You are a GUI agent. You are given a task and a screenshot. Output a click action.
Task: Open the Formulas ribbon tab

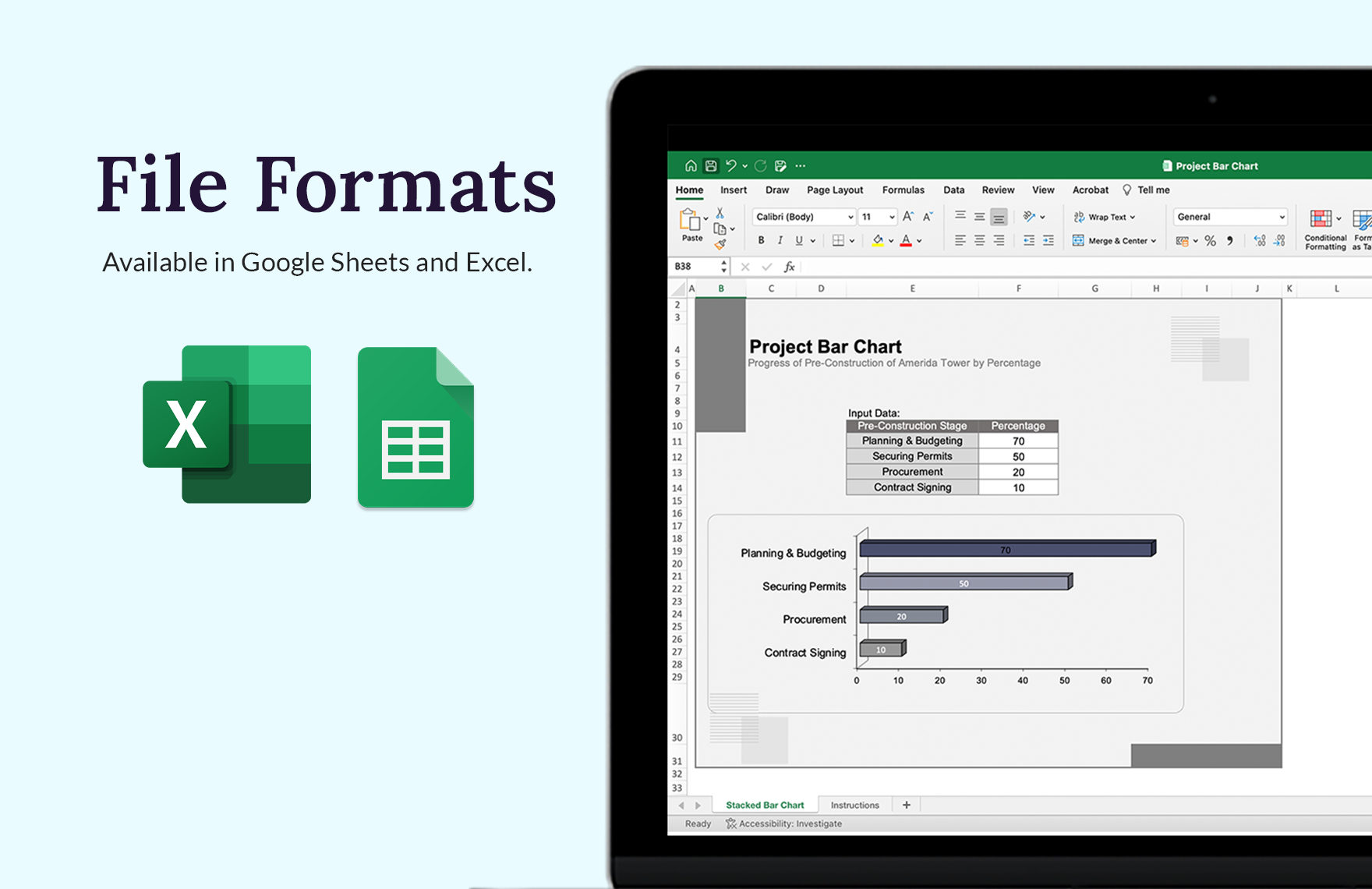tap(903, 189)
